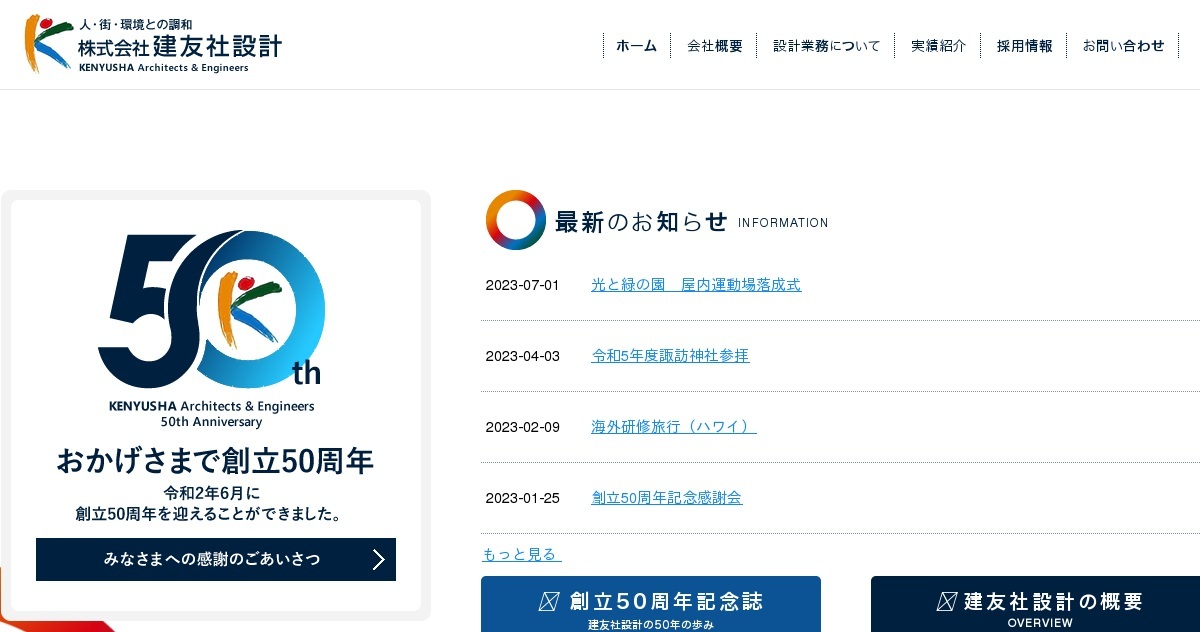Open 令和5年度諏訪神社参拝 news link
This screenshot has height=632, width=1200.
pos(670,356)
